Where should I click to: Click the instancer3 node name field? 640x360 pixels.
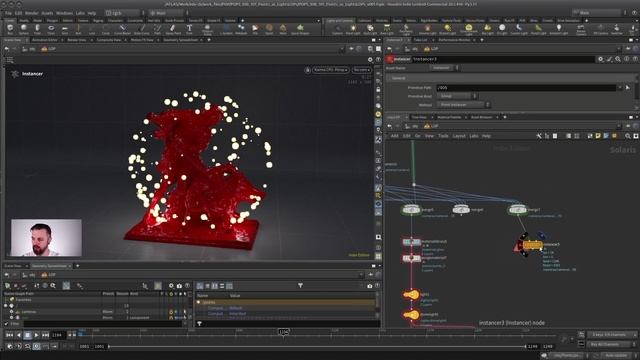503,59
